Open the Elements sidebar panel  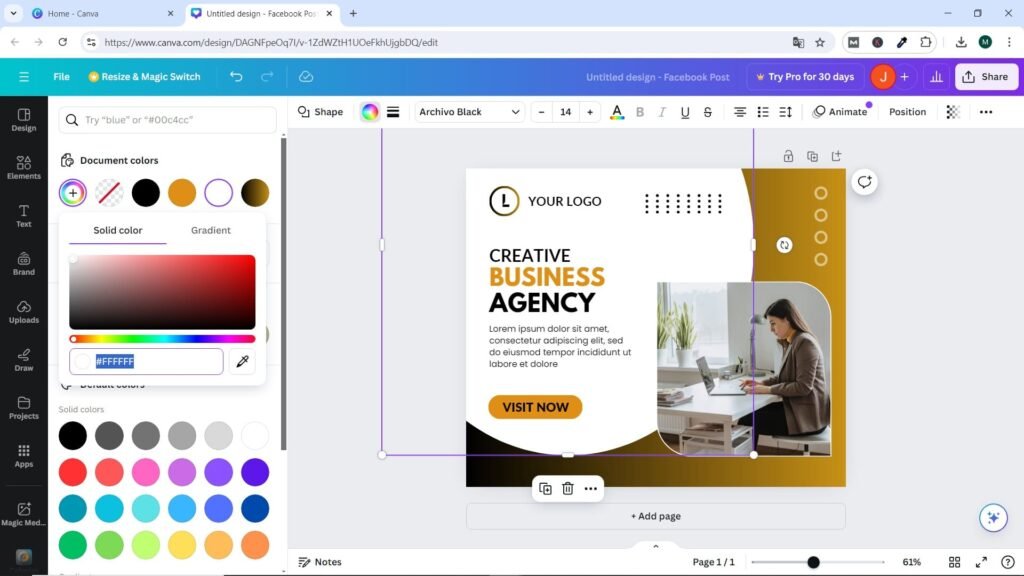24,167
